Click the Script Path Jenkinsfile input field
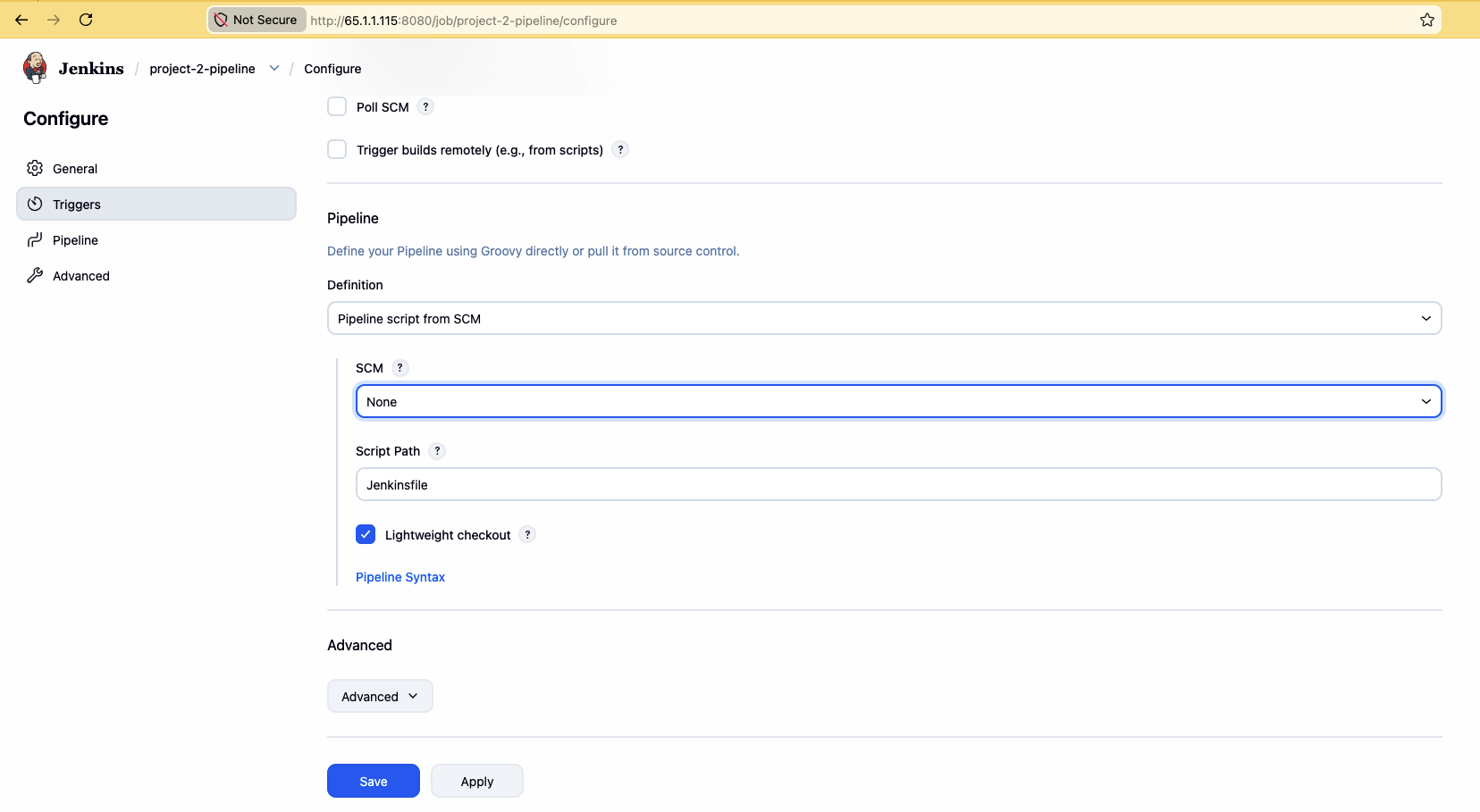The width and height of the screenshot is (1480, 812). click(x=899, y=484)
